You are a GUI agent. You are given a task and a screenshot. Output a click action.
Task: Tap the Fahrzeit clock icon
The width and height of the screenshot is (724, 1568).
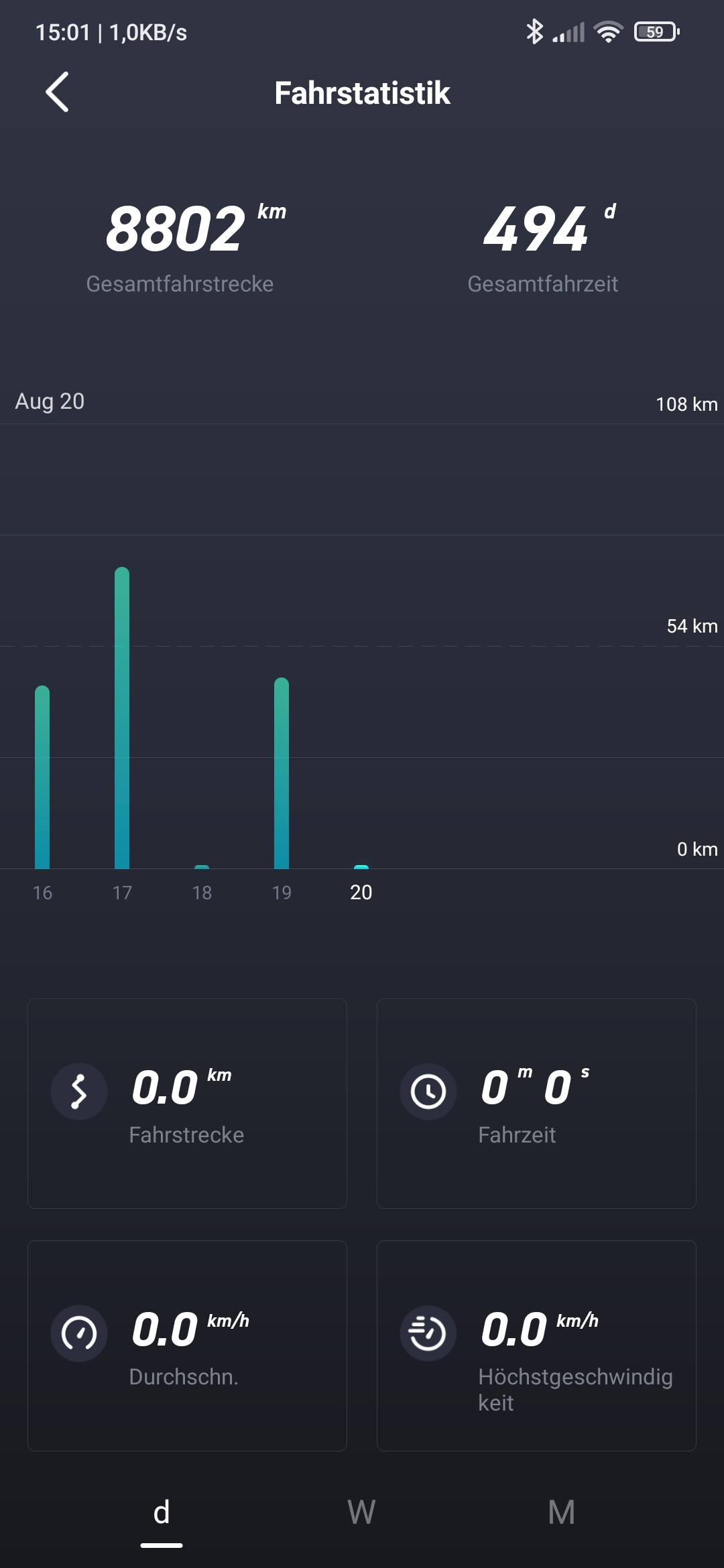[428, 1092]
